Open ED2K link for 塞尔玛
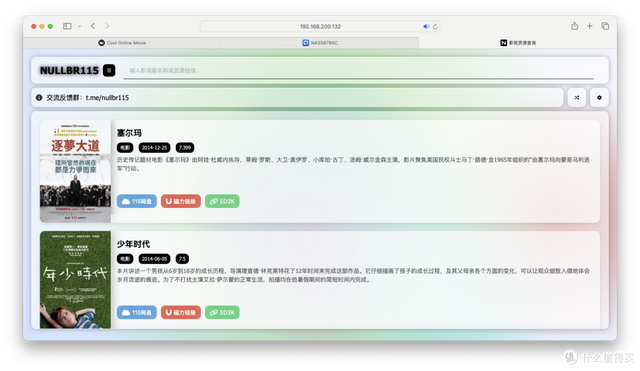Screen dimensions: 640x371 pos(222,201)
